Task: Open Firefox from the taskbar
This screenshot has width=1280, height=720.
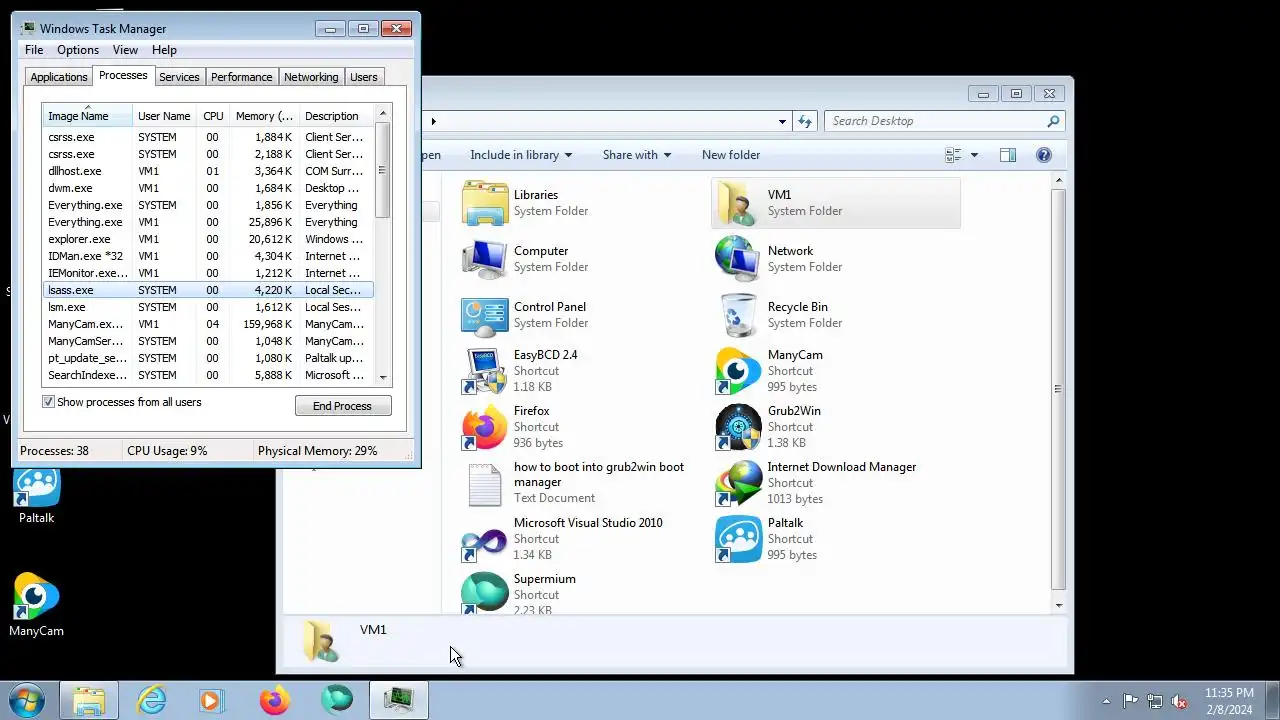Action: (274, 701)
